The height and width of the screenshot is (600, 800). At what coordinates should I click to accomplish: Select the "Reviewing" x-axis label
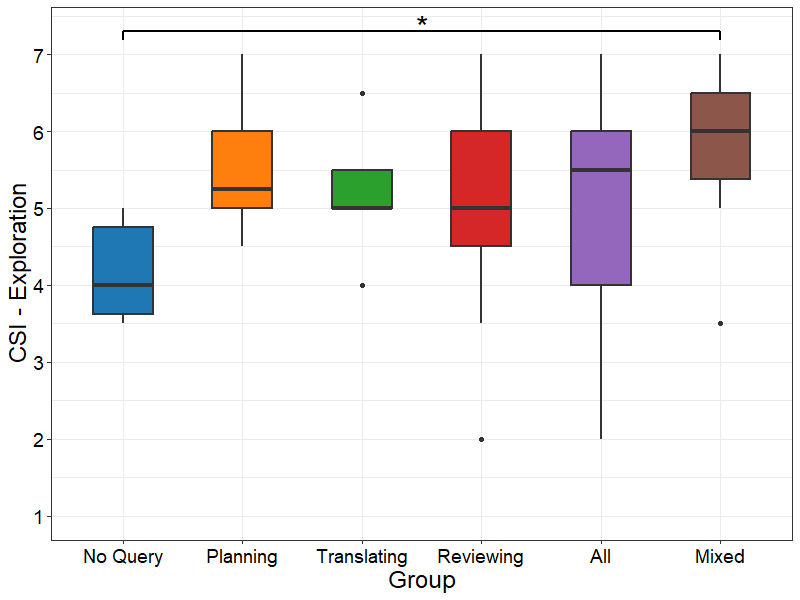[481, 557]
